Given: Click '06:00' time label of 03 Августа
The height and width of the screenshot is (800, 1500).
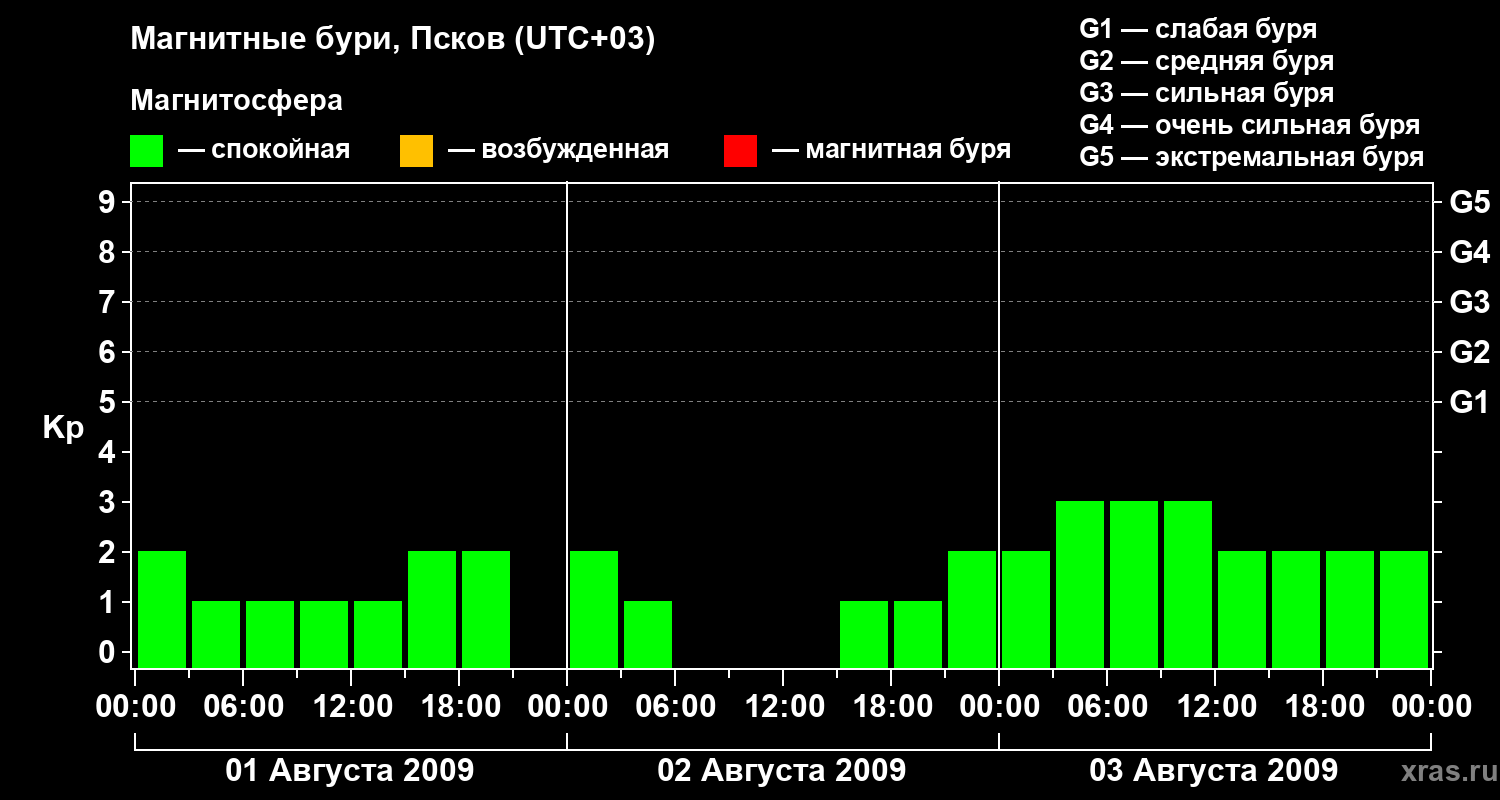Looking at the screenshot, I should pos(1107,707).
